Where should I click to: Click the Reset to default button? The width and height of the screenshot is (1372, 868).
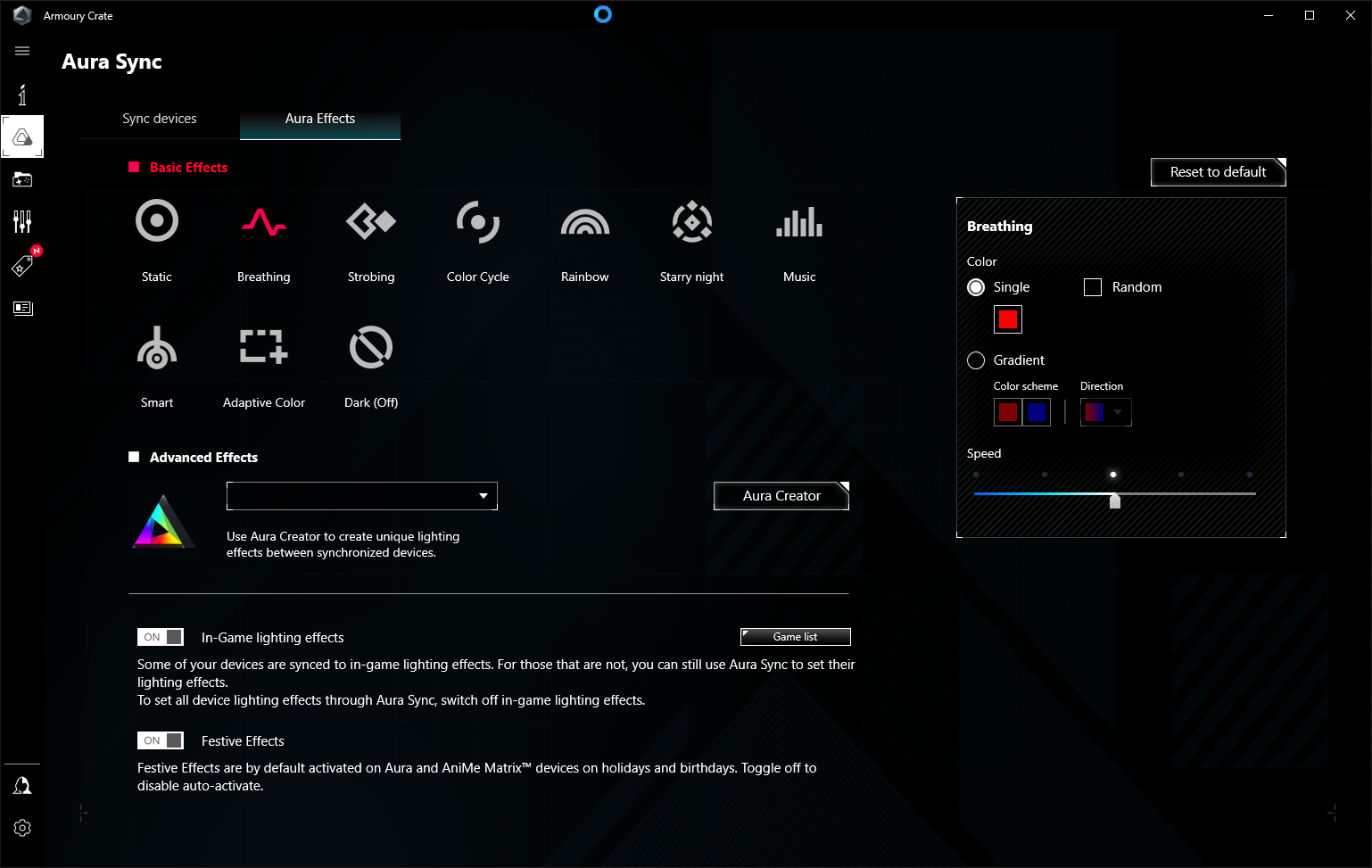[x=1219, y=172]
